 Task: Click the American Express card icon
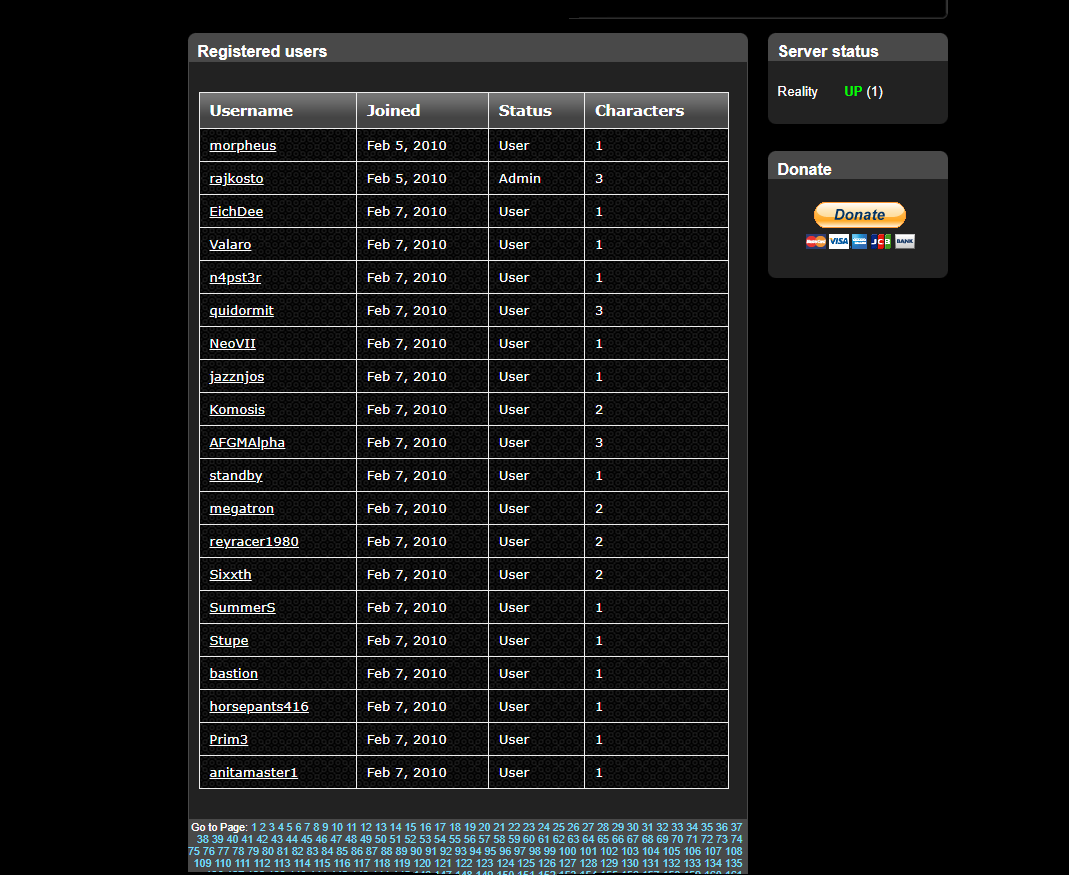859,241
